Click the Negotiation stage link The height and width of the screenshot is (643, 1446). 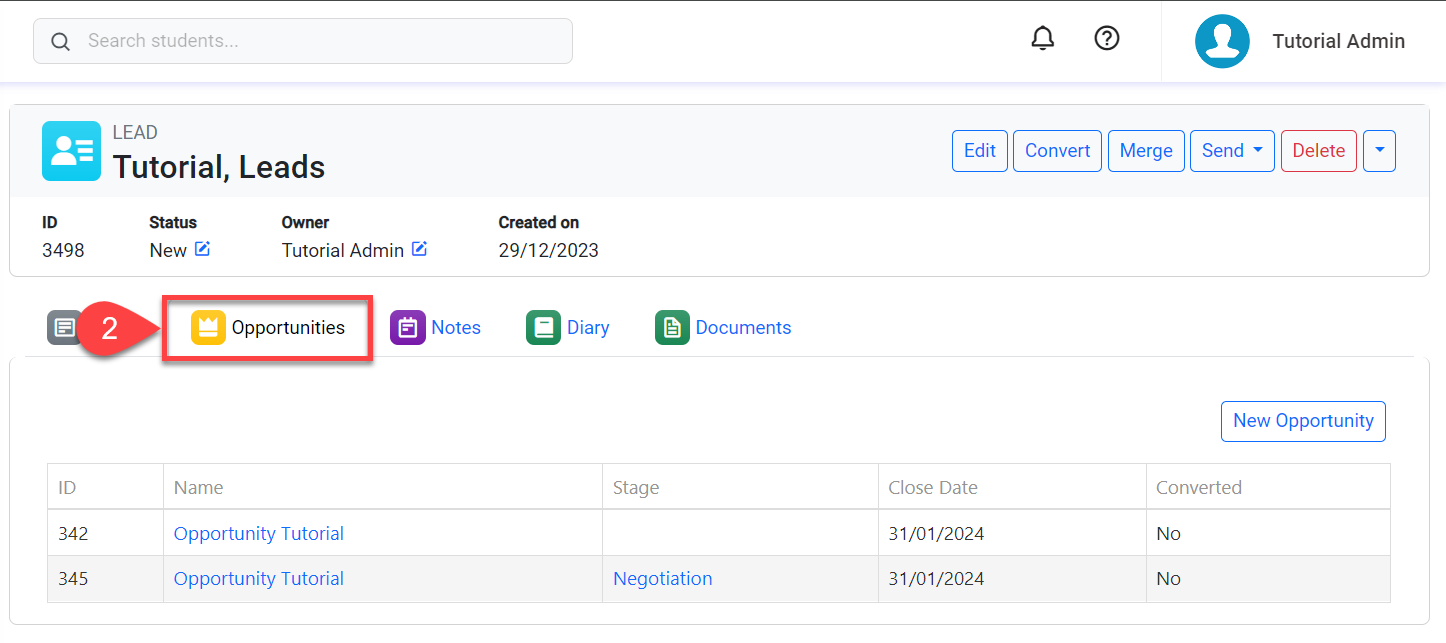[662, 579]
